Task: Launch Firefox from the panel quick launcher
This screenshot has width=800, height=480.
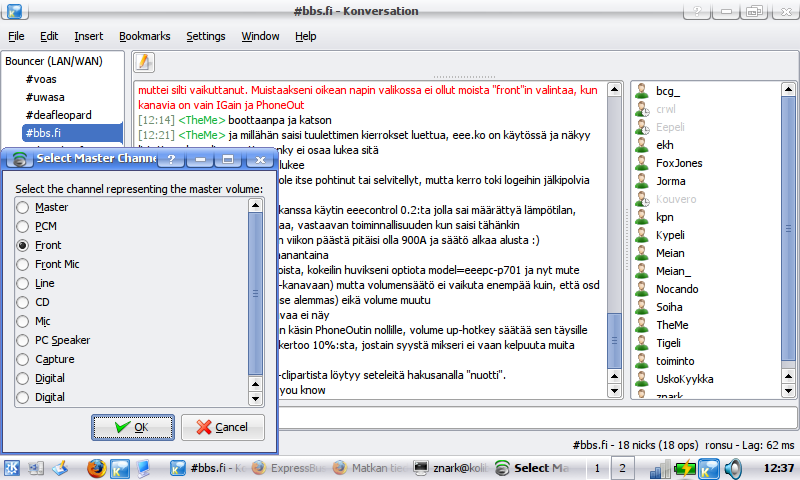Action: pos(96,467)
